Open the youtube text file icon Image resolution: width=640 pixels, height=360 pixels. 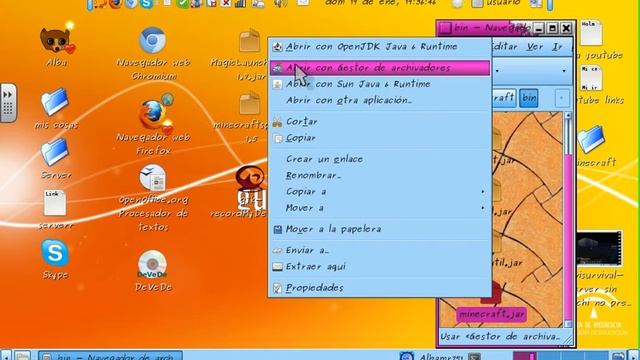tap(591, 33)
